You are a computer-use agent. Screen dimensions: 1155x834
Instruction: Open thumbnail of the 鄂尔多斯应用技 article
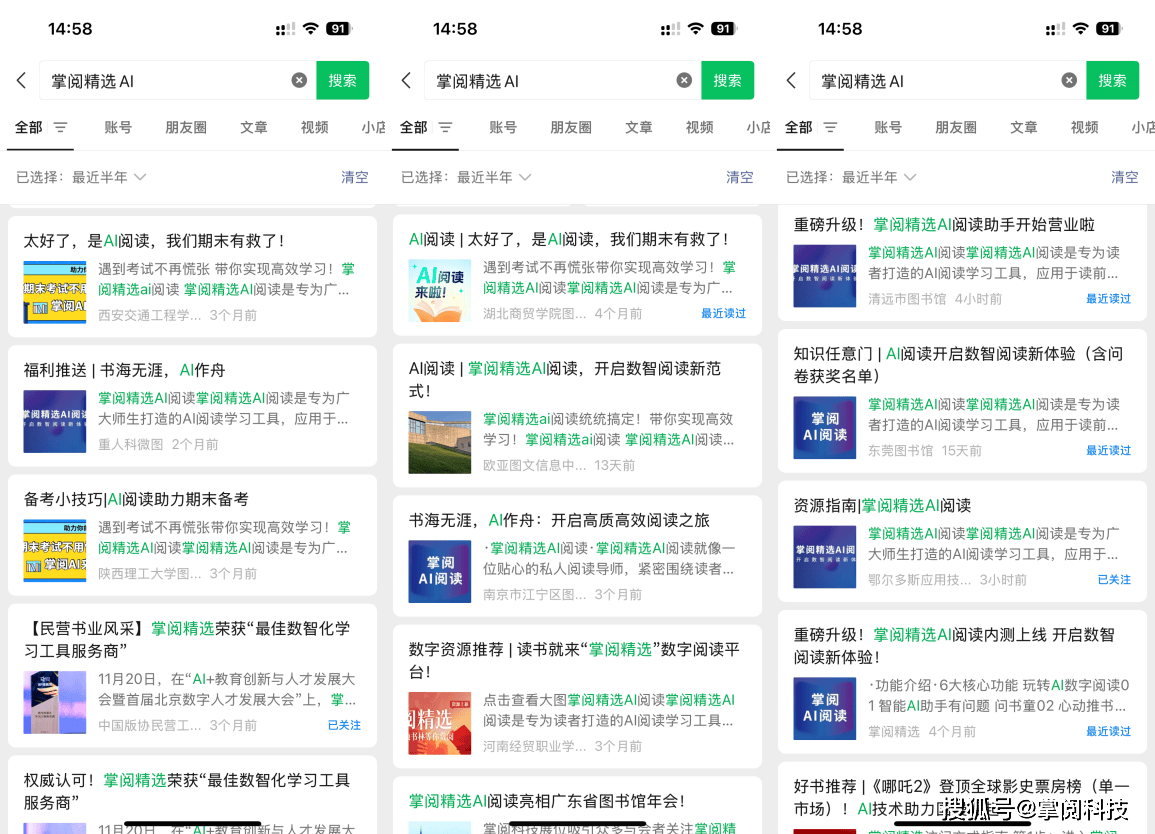point(825,557)
